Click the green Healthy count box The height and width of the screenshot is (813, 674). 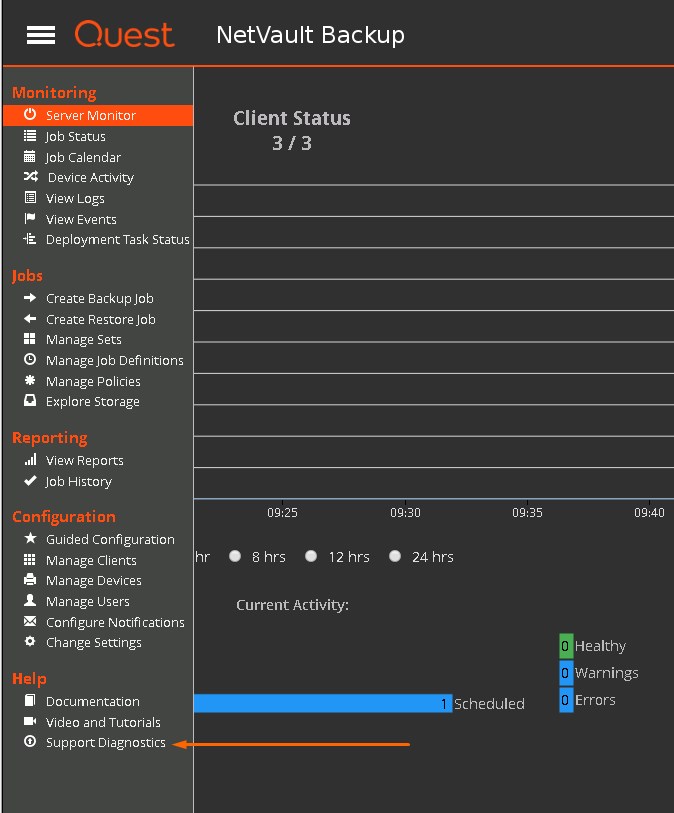coord(566,646)
